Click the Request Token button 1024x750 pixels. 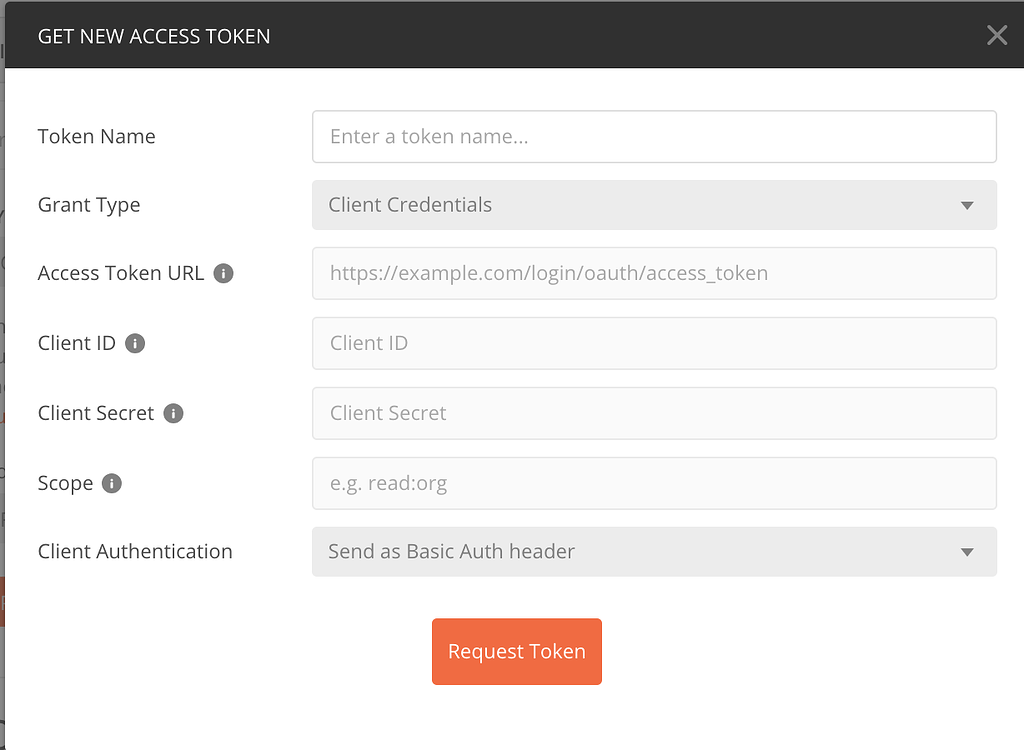(x=516, y=652)
